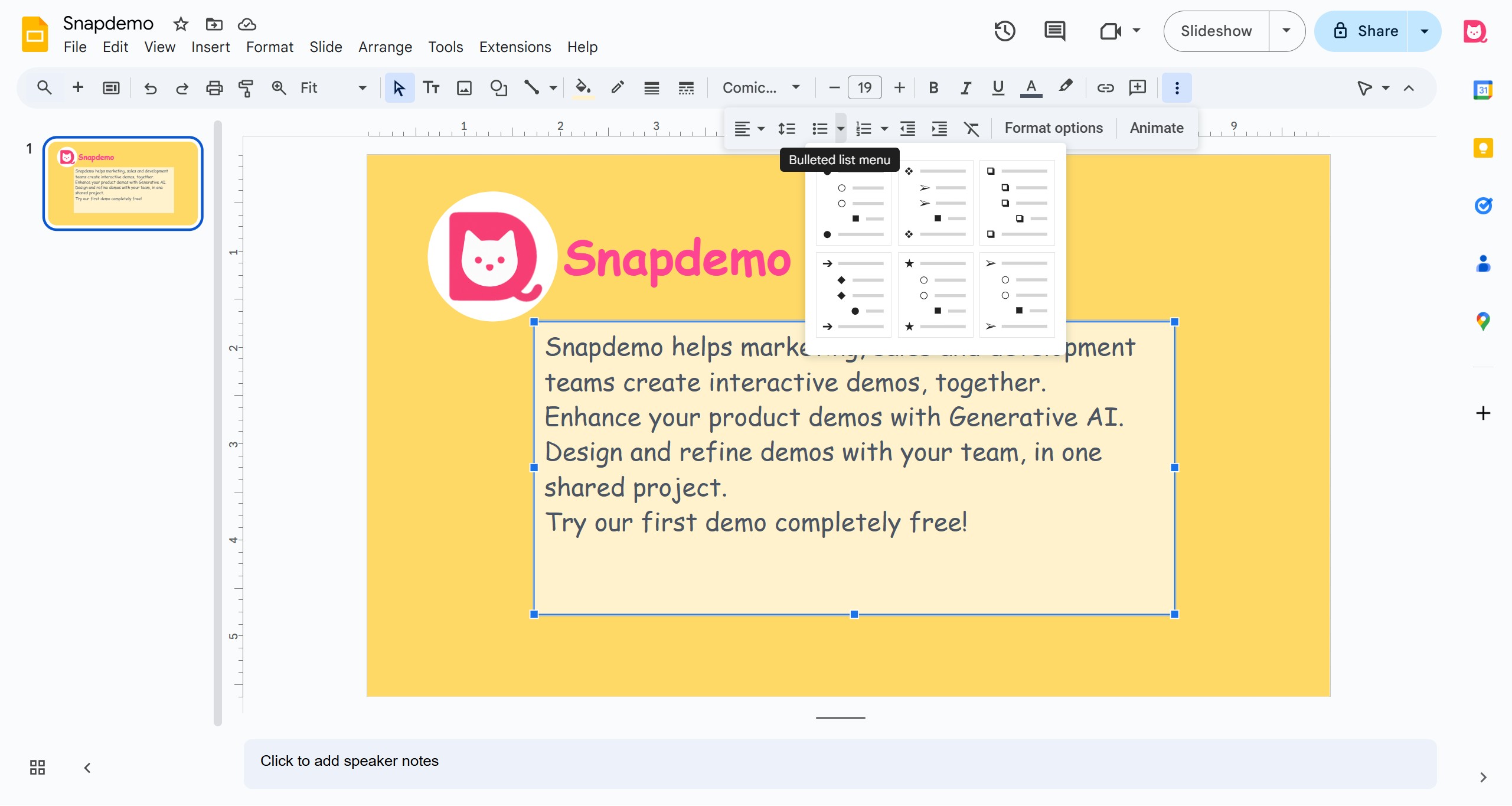Open the Format menu
Screen dimensions: 1512x806
click(x=269, y=47)
